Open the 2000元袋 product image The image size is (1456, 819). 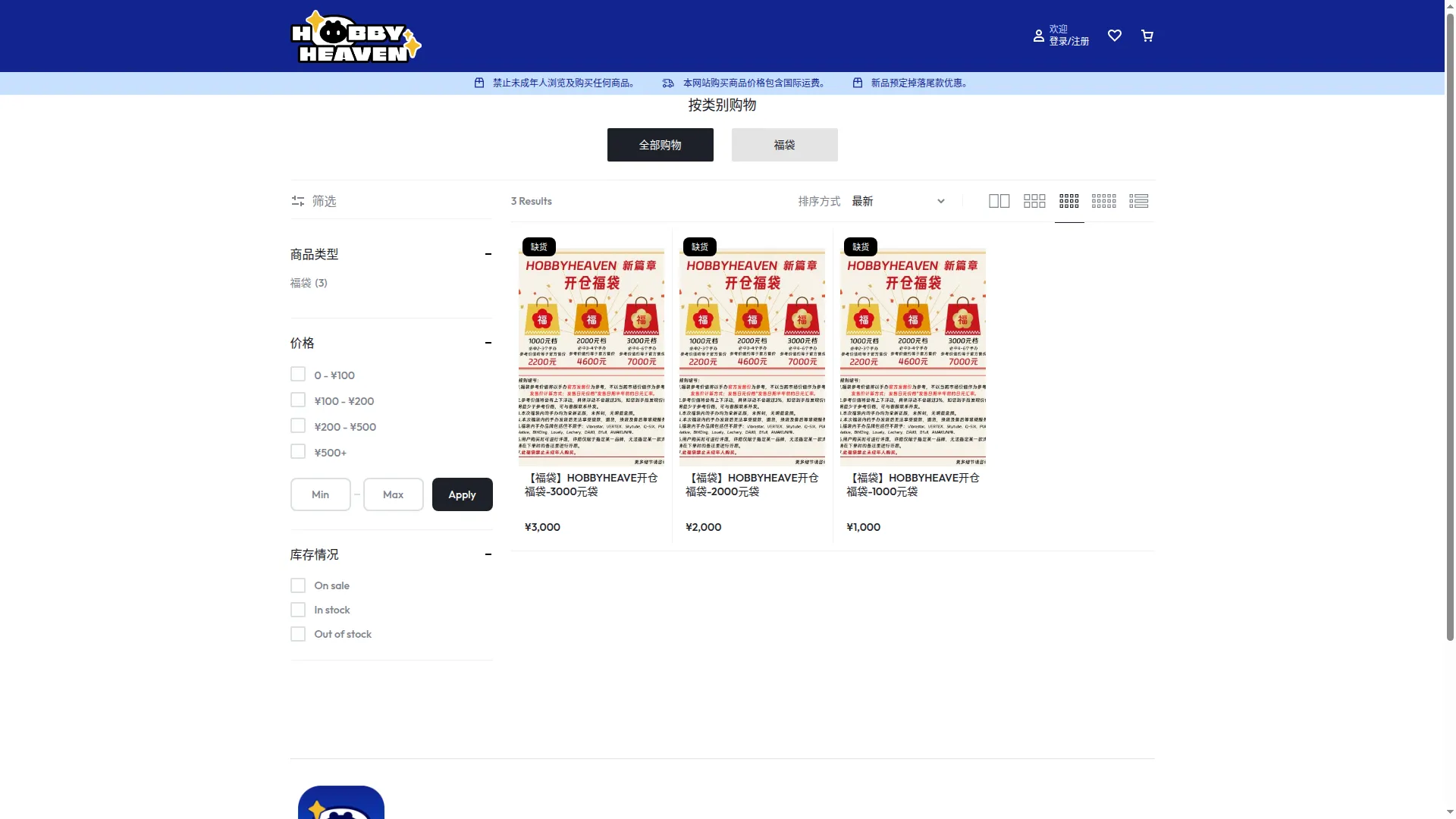click(752, 356)
